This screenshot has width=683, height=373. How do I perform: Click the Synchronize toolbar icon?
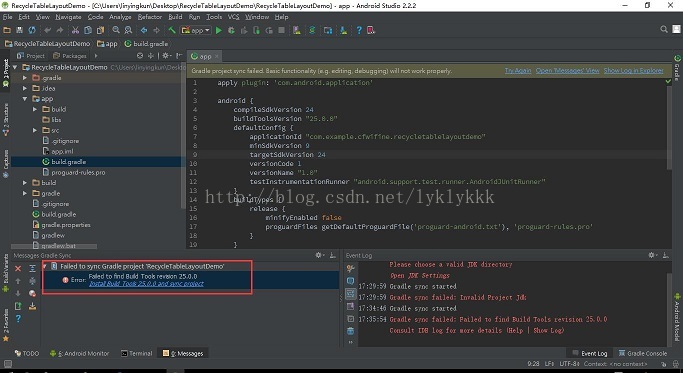(32, 30)
